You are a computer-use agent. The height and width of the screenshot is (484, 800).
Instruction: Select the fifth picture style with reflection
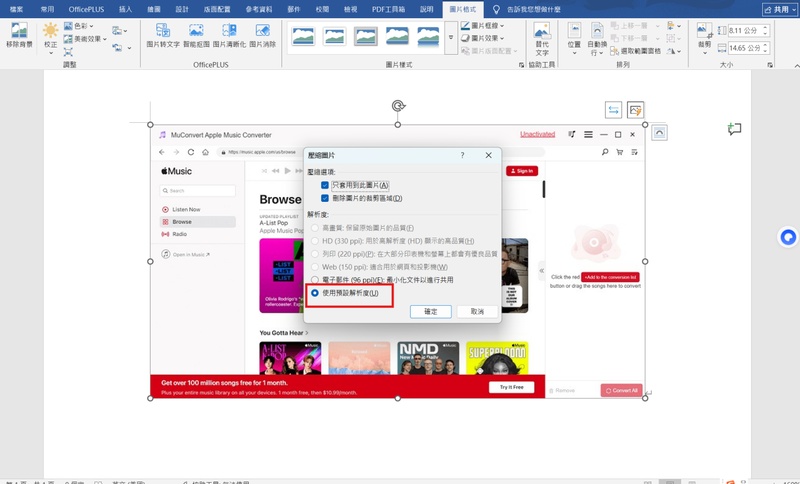tap(428, 36)
